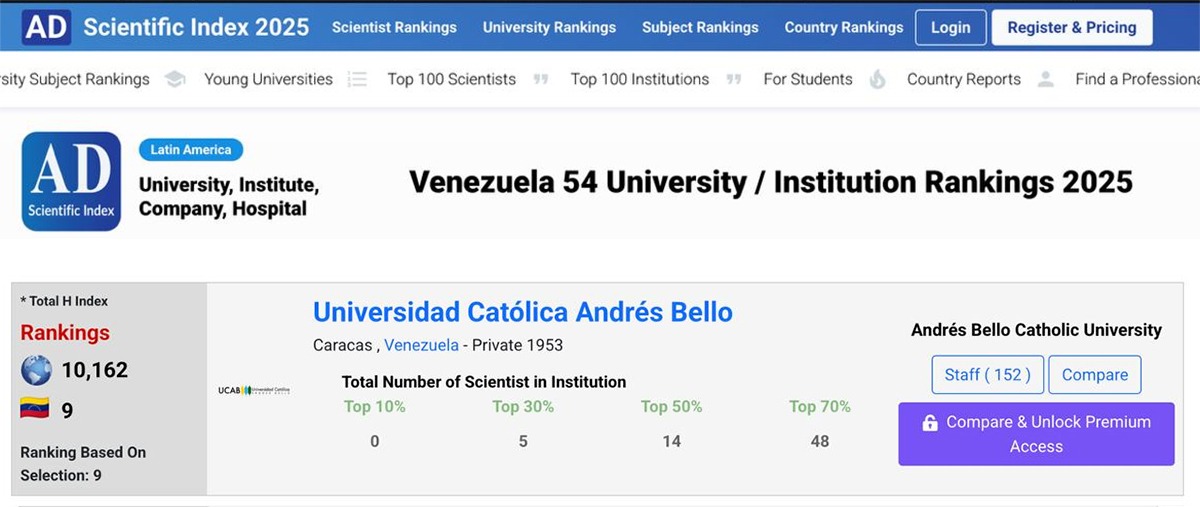Click the flame icon before Country Reports
Viewport: 1200px width, 507px height.
pyautogui.click(x=877, y=80)
